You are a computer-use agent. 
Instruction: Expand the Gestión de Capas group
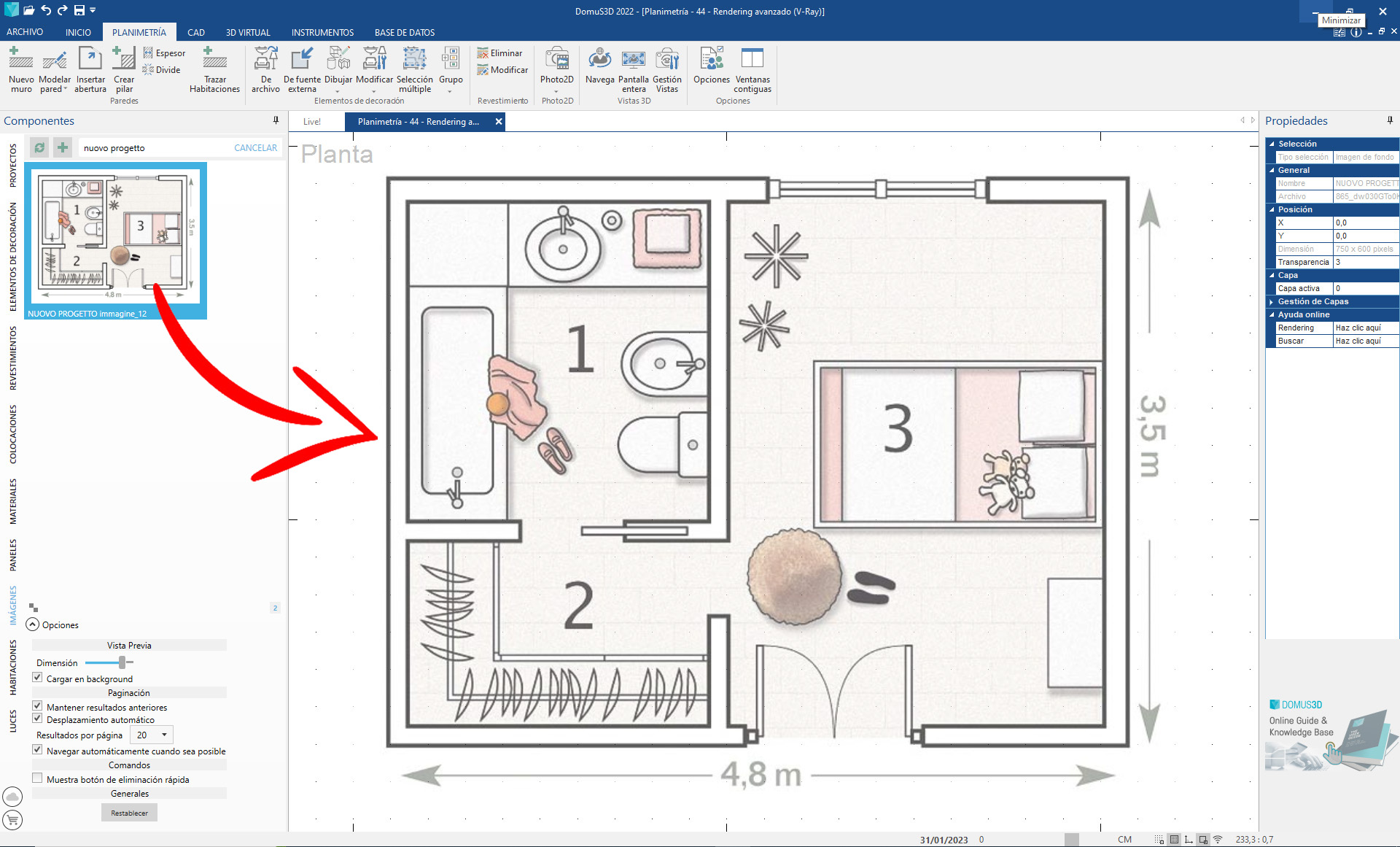point(1272,301)
